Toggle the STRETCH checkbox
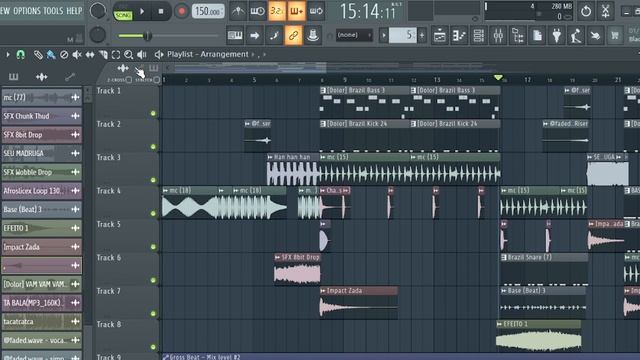Screen dimensions: 640x360 point(157,80)
